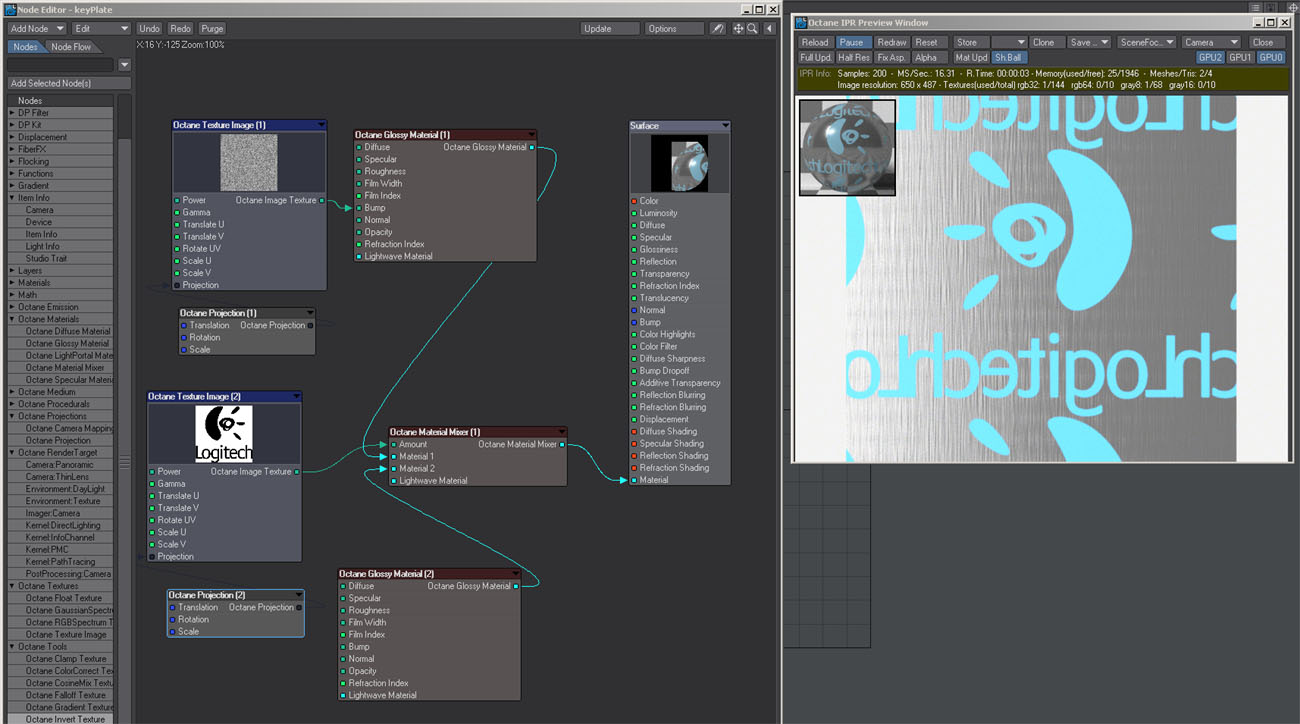Click Redraw in IPR window
1300x724 pixels.
coord(891,43)
